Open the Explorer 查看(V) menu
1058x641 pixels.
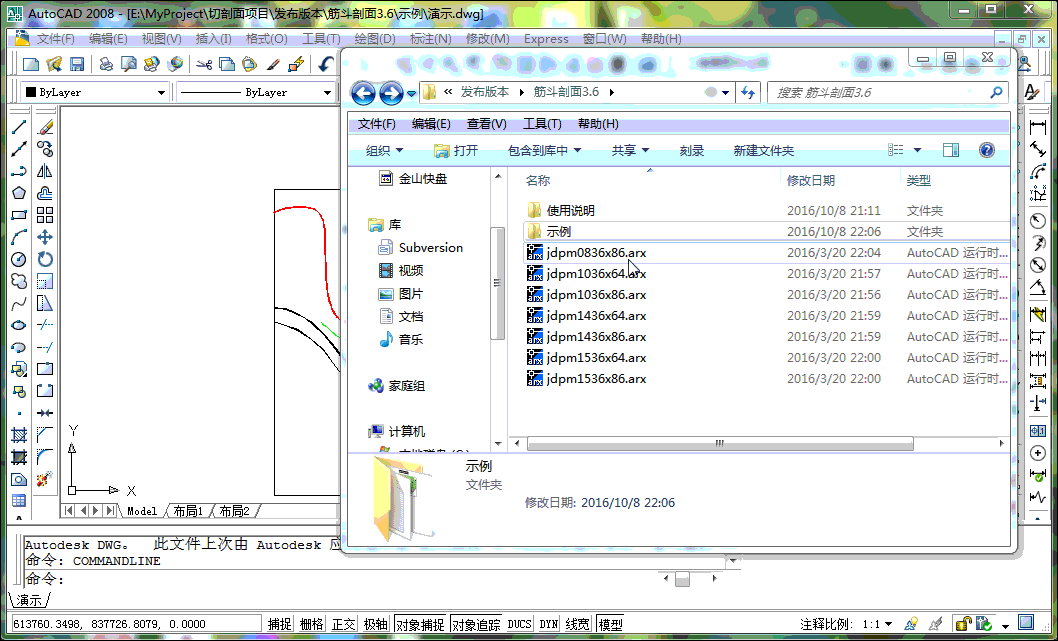(486, 124)
